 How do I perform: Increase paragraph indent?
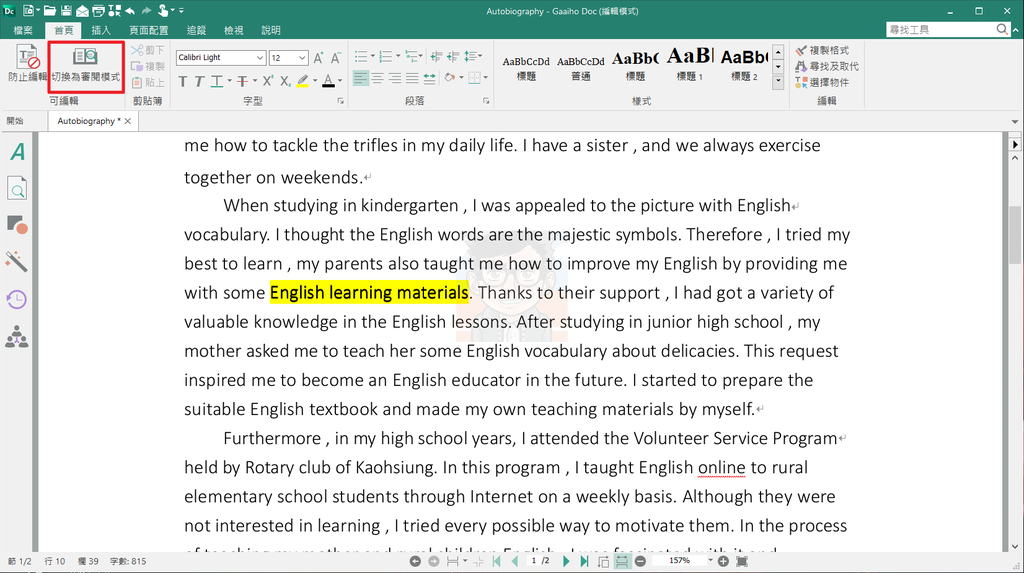tap(453, 56)
